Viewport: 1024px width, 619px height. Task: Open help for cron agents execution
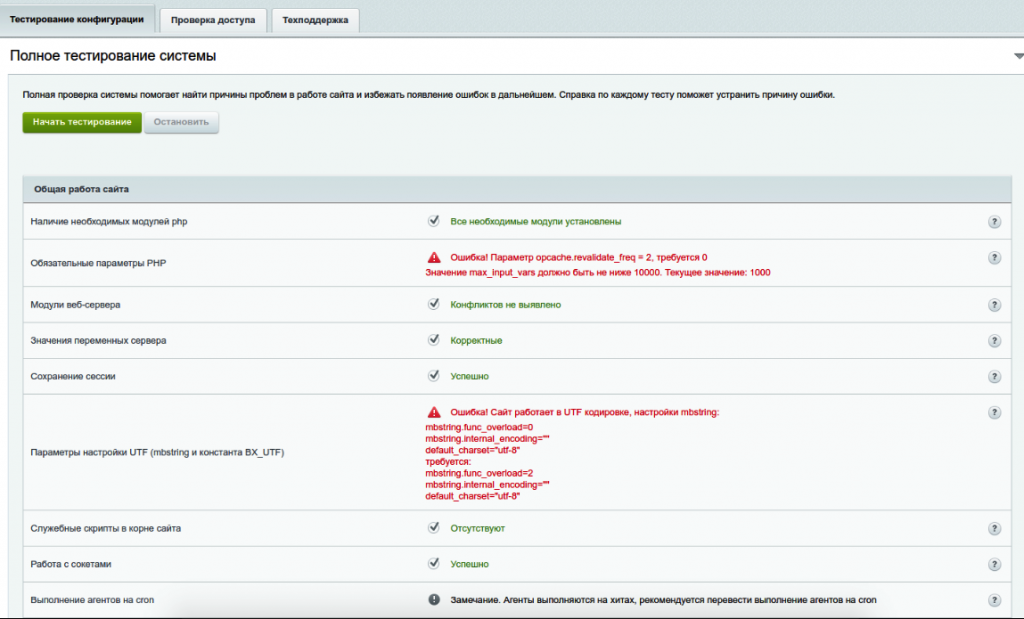[x=994, y=601]
